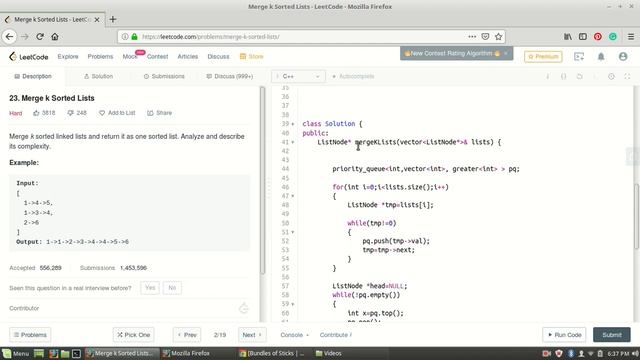Upvote the problem with thumbs-up icon
Viewport: 640px width, 360px height.
coord(36,113)
